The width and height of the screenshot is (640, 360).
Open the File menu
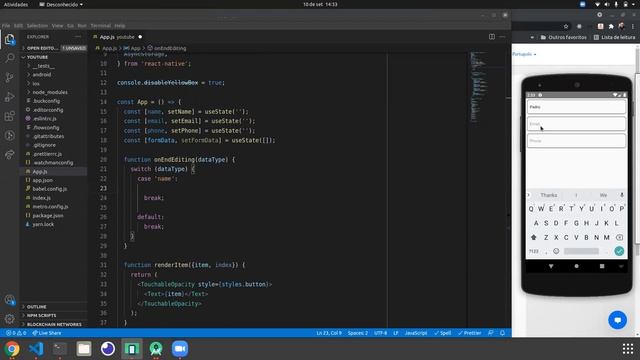[6, 26]
